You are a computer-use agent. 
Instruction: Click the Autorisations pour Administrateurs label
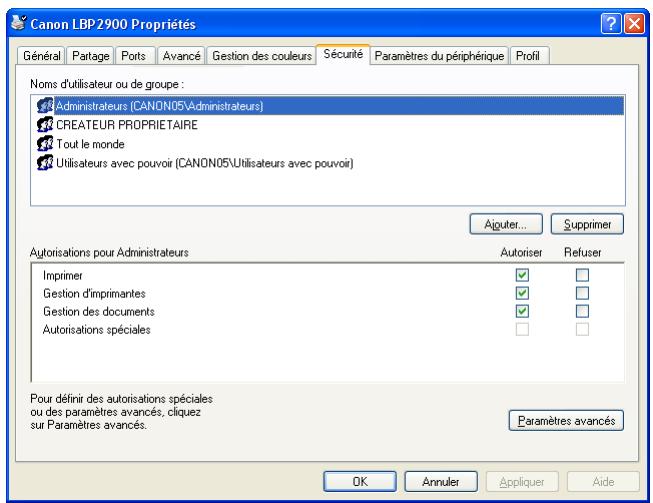pos(109,252)
